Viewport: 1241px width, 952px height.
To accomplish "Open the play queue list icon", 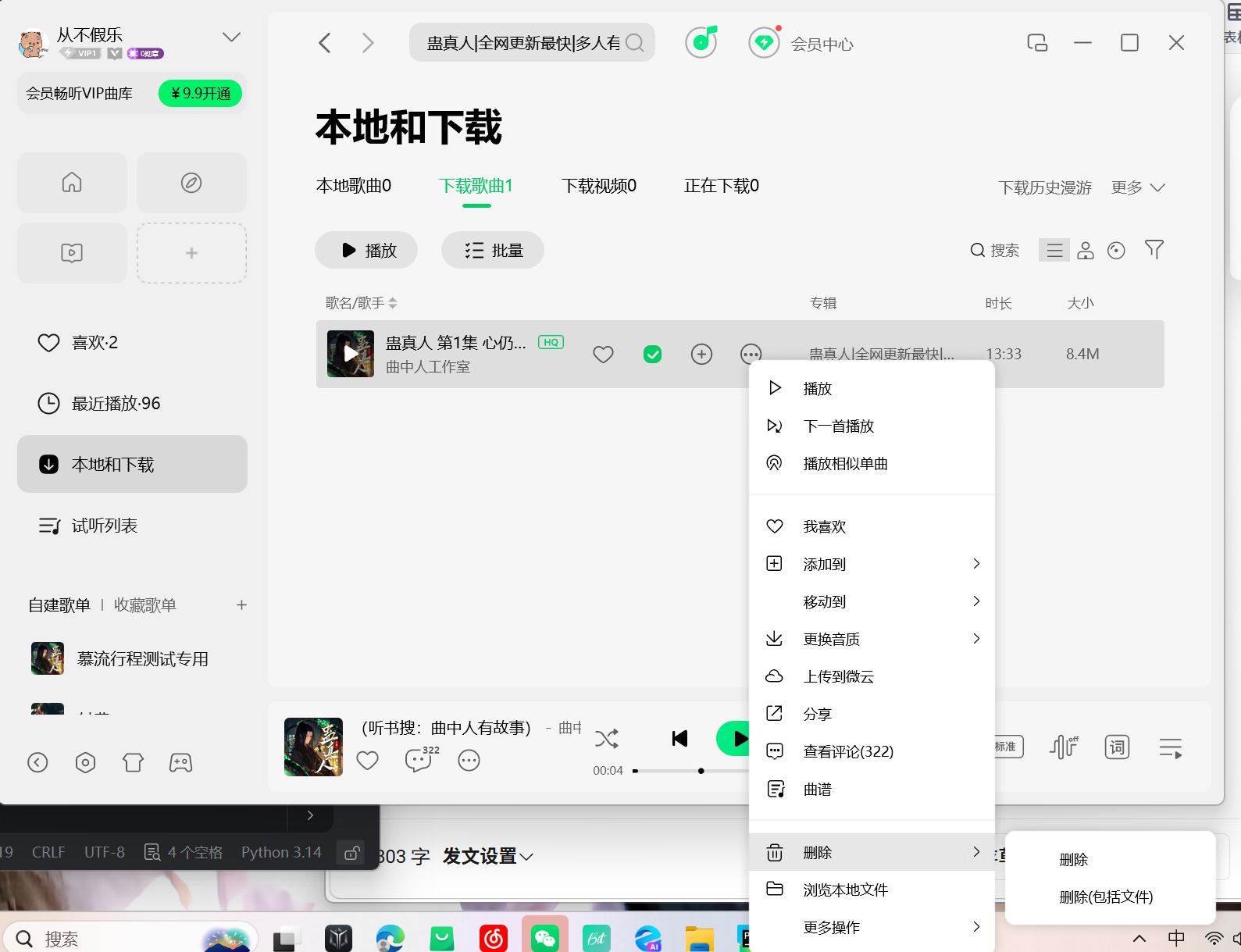I will pos(1170,747).
